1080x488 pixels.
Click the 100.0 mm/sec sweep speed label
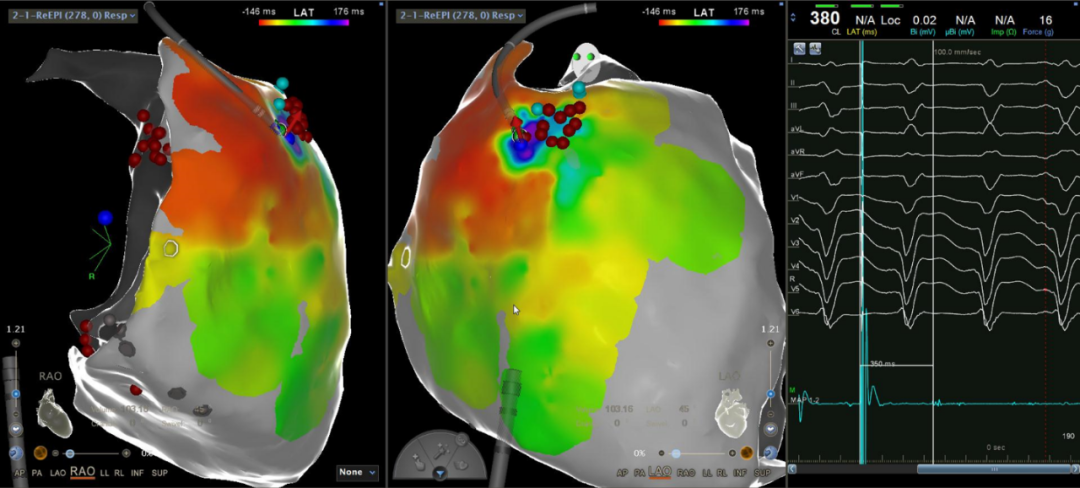tap(957, 52)
